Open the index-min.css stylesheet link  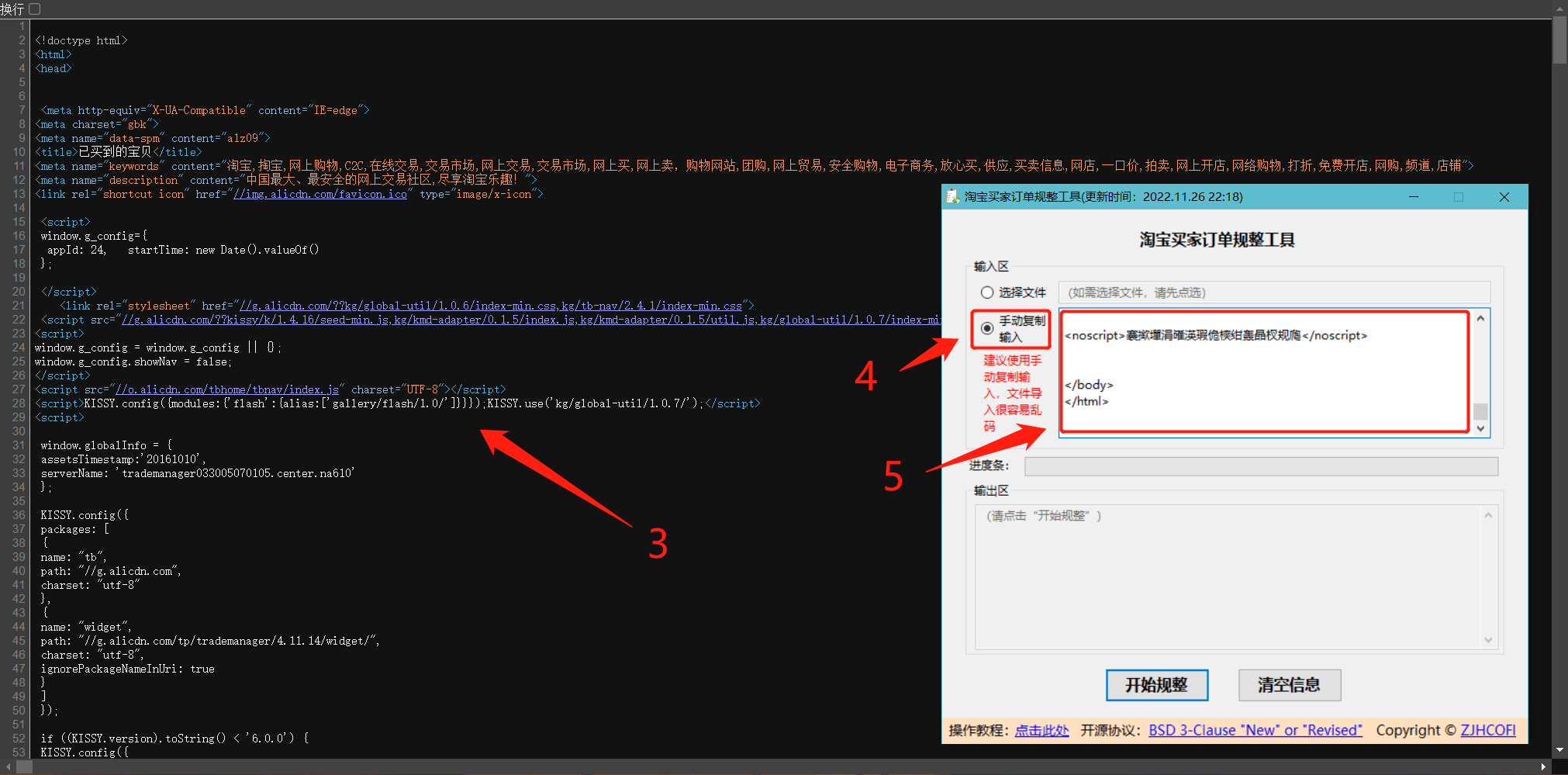click(491, 306)
